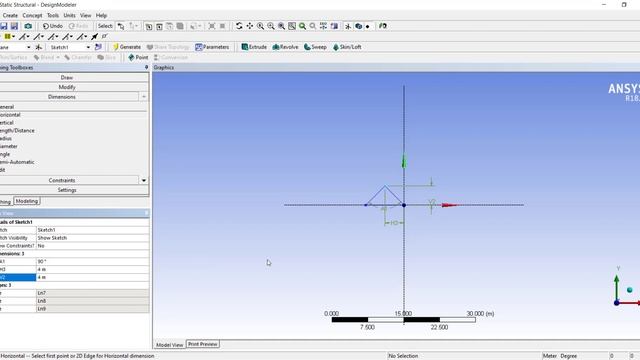Click the New Sketch icon
Viewport: 640px width, 360px height.
click(x=98, y=47)
